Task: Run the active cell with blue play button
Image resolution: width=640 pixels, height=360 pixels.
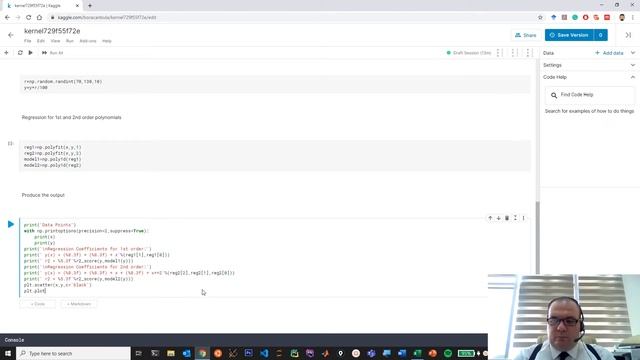Action: point(11,224)
